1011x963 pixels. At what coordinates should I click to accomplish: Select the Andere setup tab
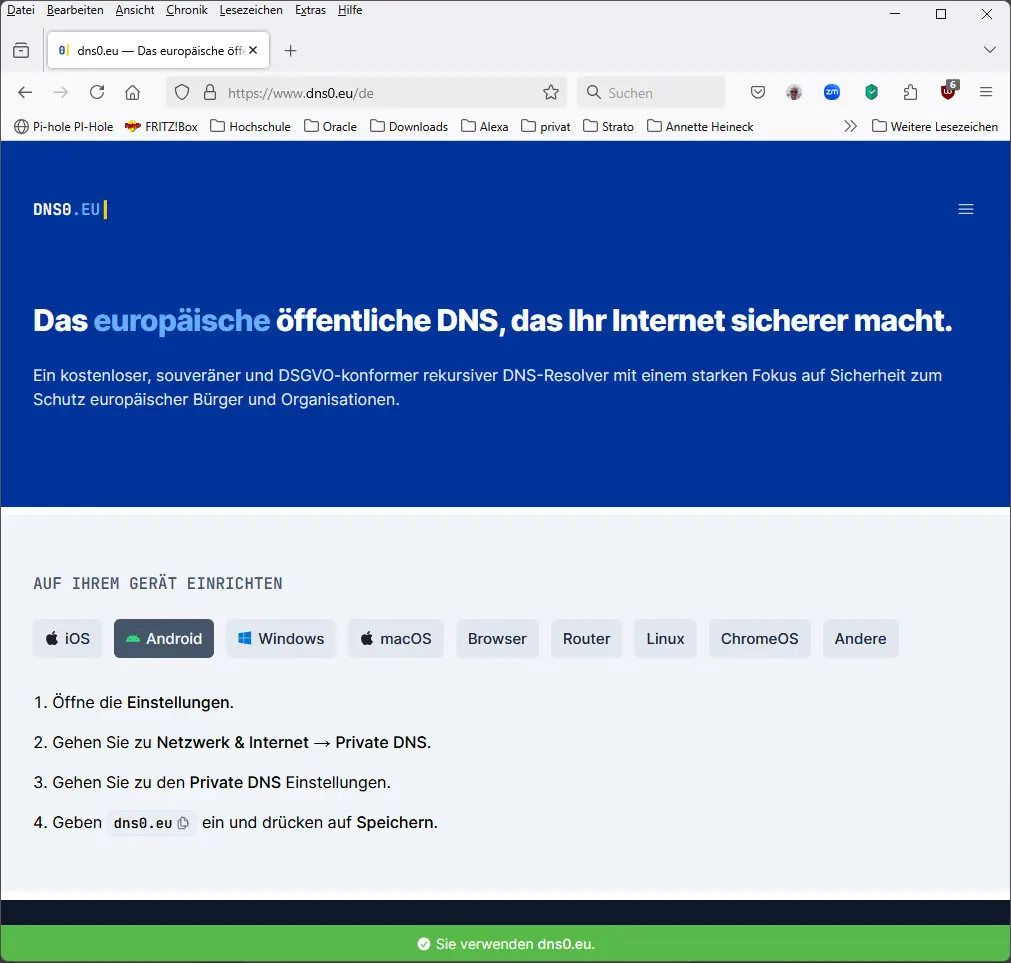click(860, 639)
